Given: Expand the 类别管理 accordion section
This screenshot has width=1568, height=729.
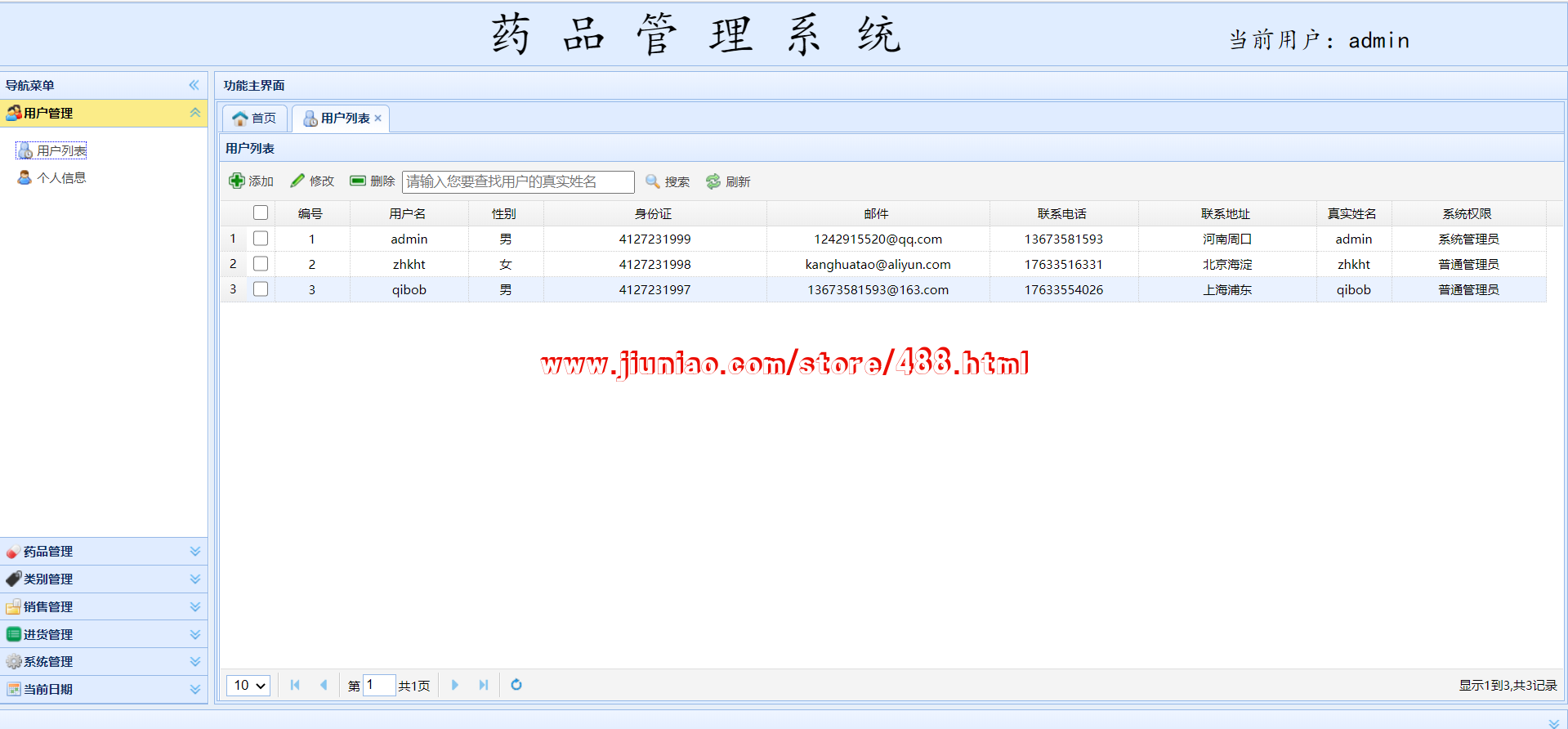Looking at the screenshot, I should click(x=195, y=579).
